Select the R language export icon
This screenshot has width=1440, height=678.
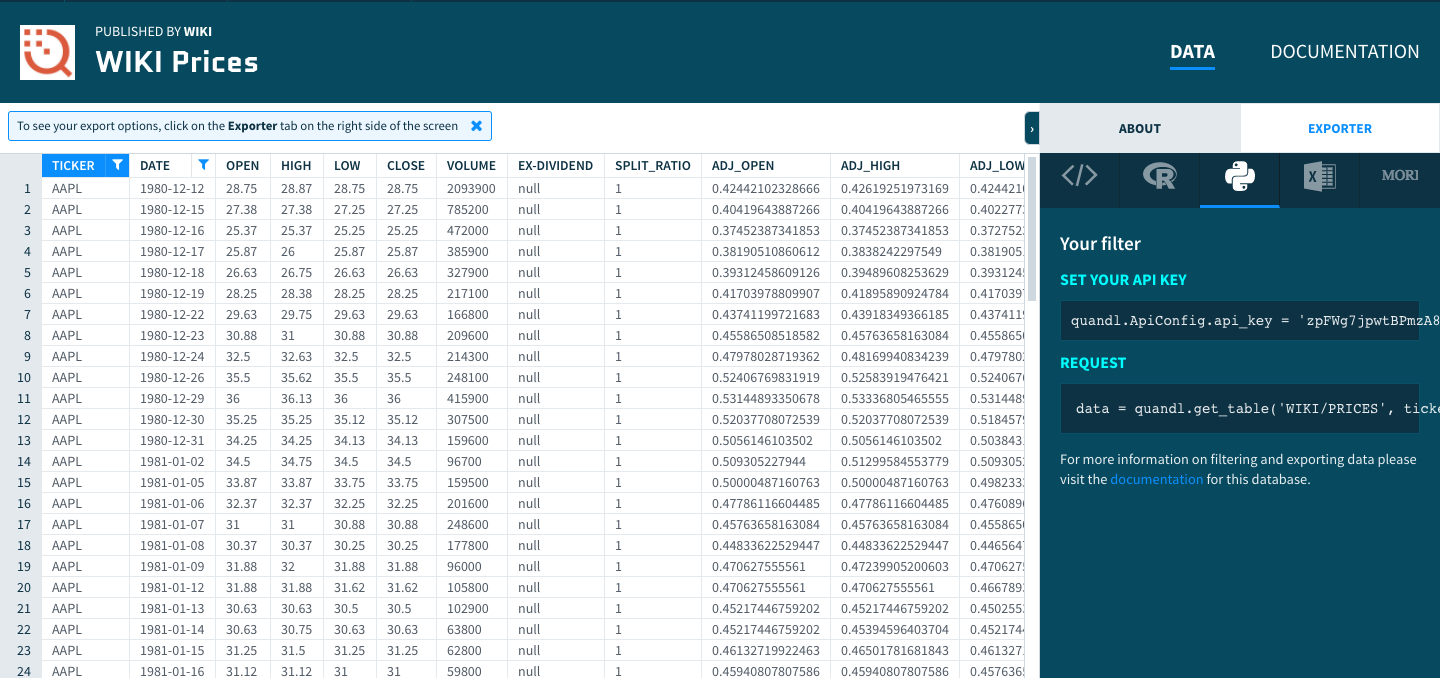coord(1159,177)
